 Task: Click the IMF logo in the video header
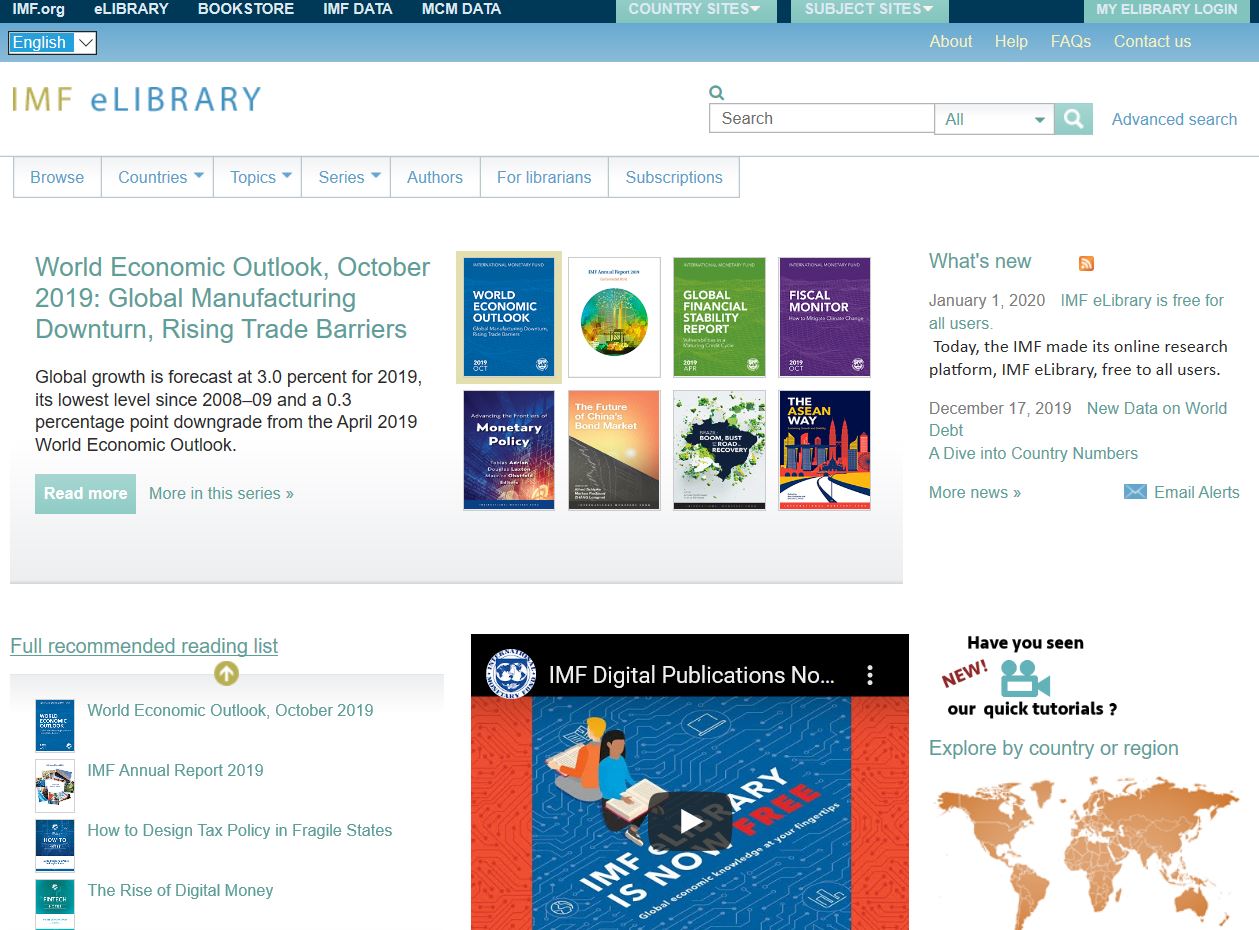tap(511, 674)
